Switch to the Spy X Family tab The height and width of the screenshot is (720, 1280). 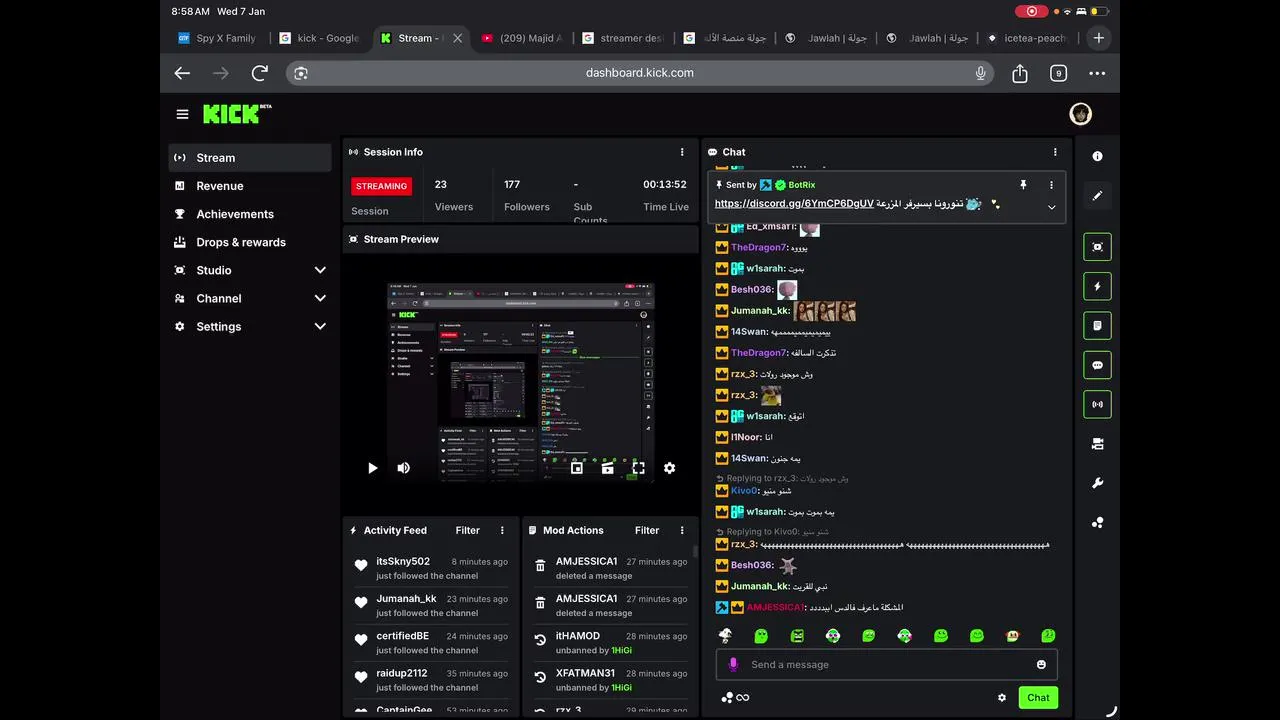coord(217,38)
